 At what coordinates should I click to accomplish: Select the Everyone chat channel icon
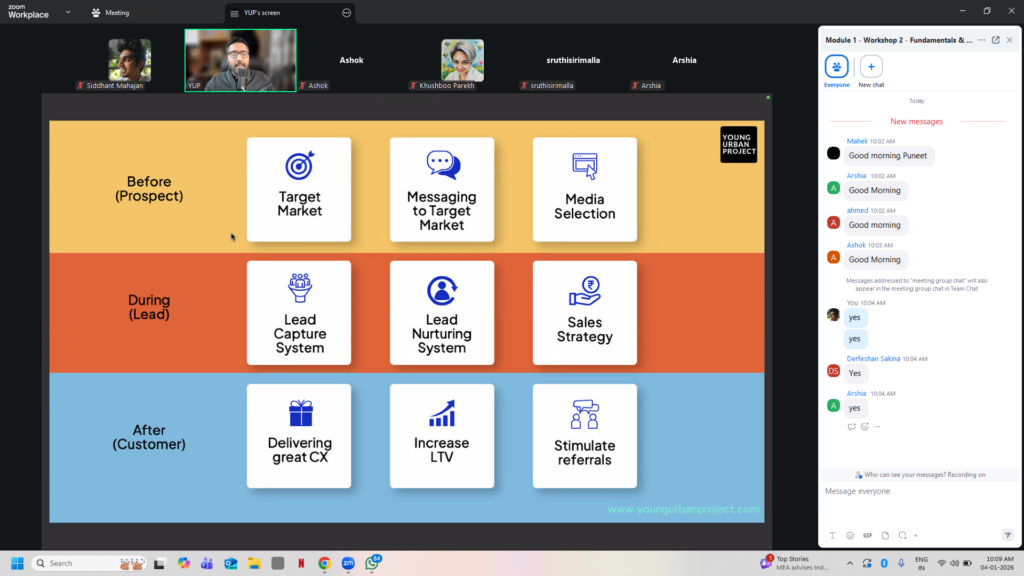pos(836,67)
